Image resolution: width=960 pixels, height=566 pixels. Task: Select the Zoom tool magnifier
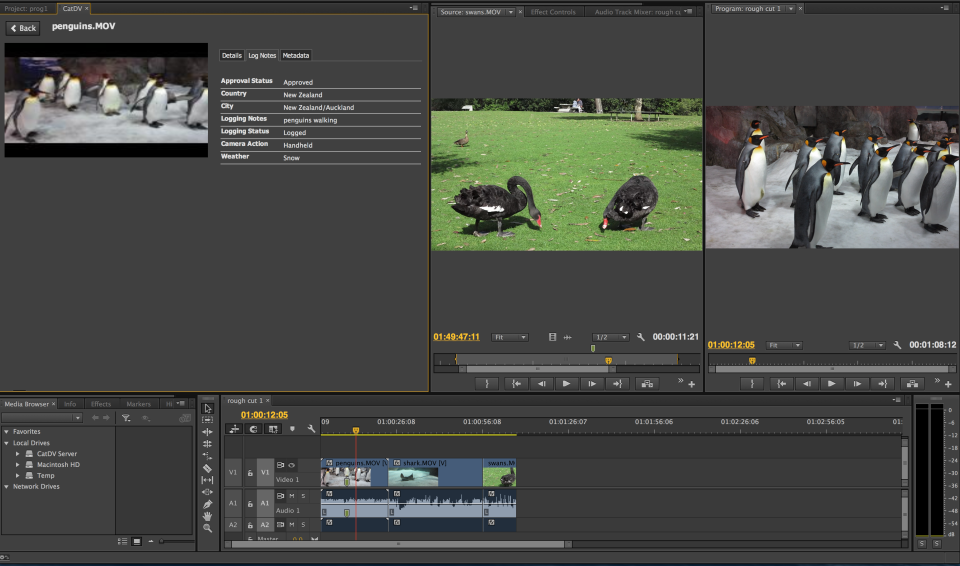click(207, 528)
